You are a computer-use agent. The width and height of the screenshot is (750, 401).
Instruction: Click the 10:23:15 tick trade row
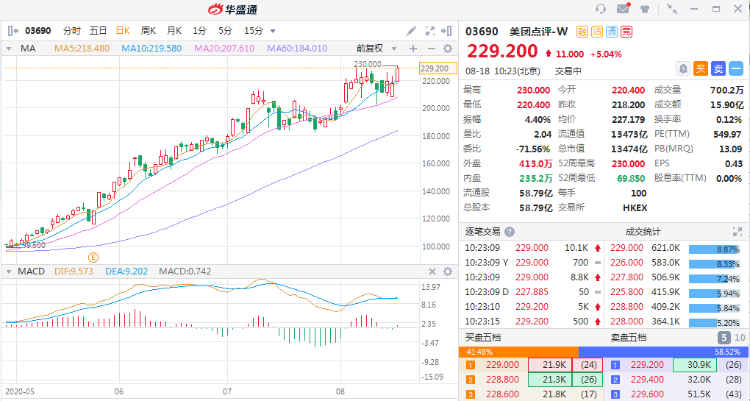(533, 322)
